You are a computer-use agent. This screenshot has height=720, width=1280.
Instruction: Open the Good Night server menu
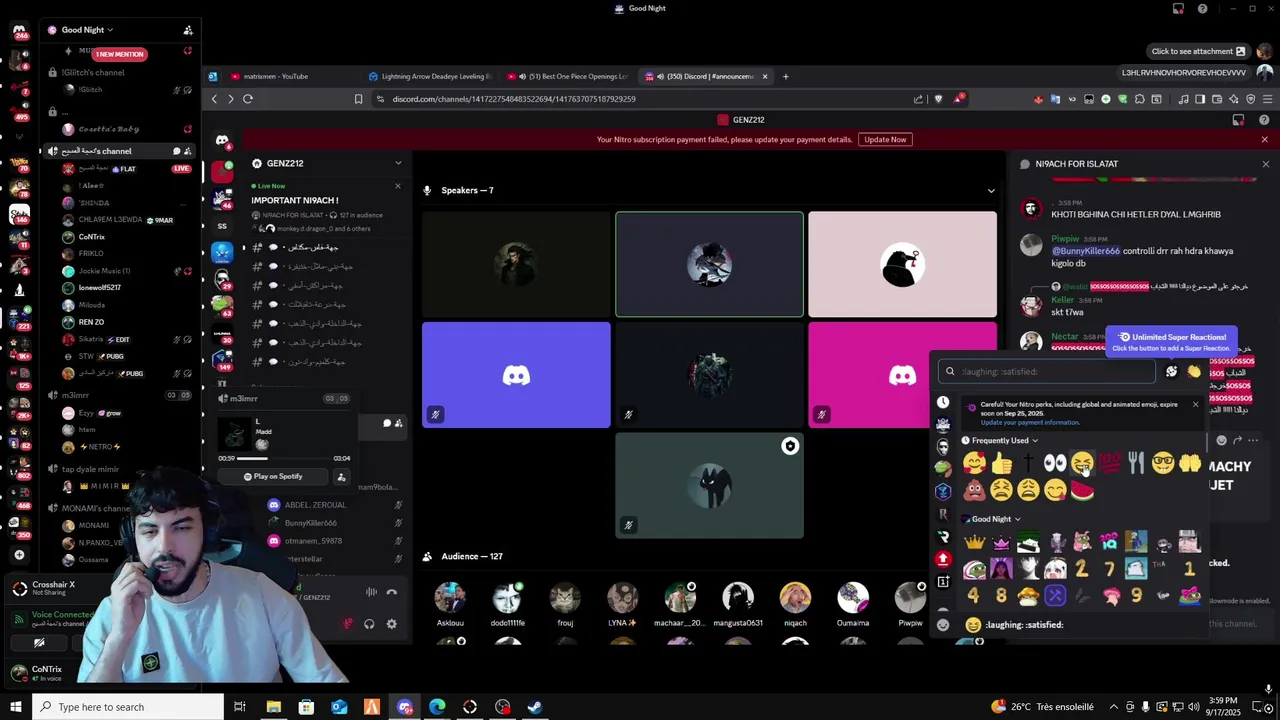pyautogui.click(x=88, y=30)
